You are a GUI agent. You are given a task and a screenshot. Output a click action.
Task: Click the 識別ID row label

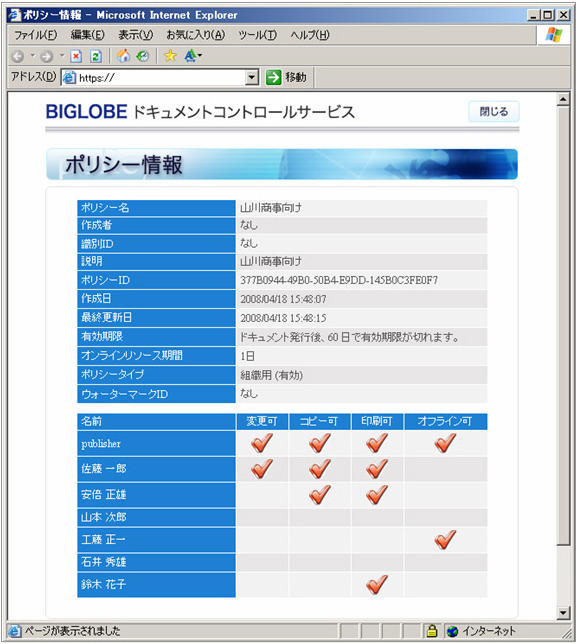[x=156, y=244]
